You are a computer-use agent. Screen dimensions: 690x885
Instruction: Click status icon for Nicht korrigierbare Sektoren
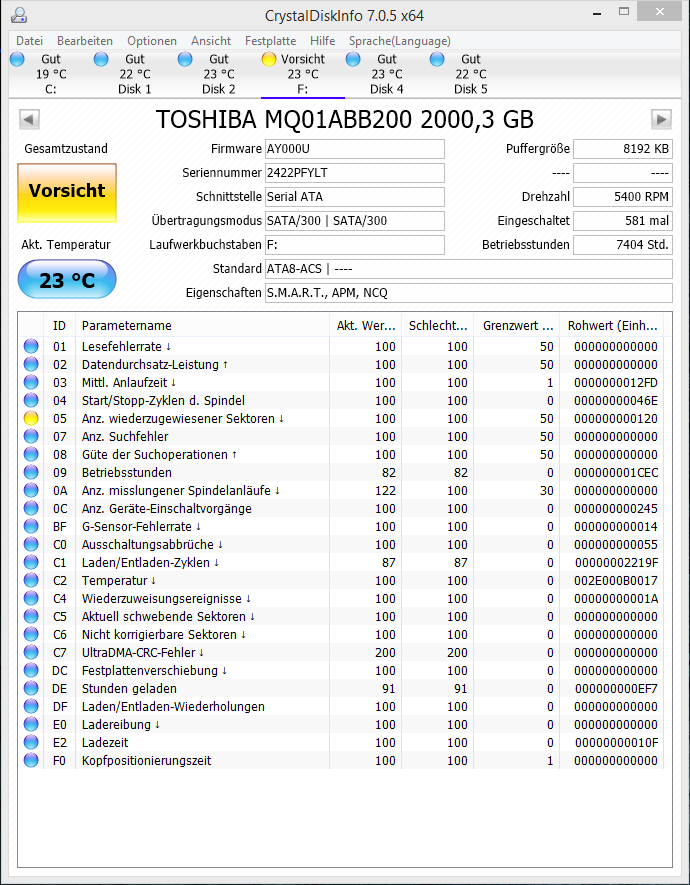click(x=31, y=634)
